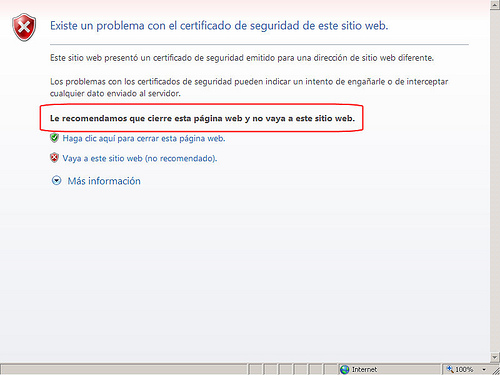This screenshot has height=375, width=500.
Task: Click the large red shield error icon
Action: pyautogui.click(x=24, y=27)
